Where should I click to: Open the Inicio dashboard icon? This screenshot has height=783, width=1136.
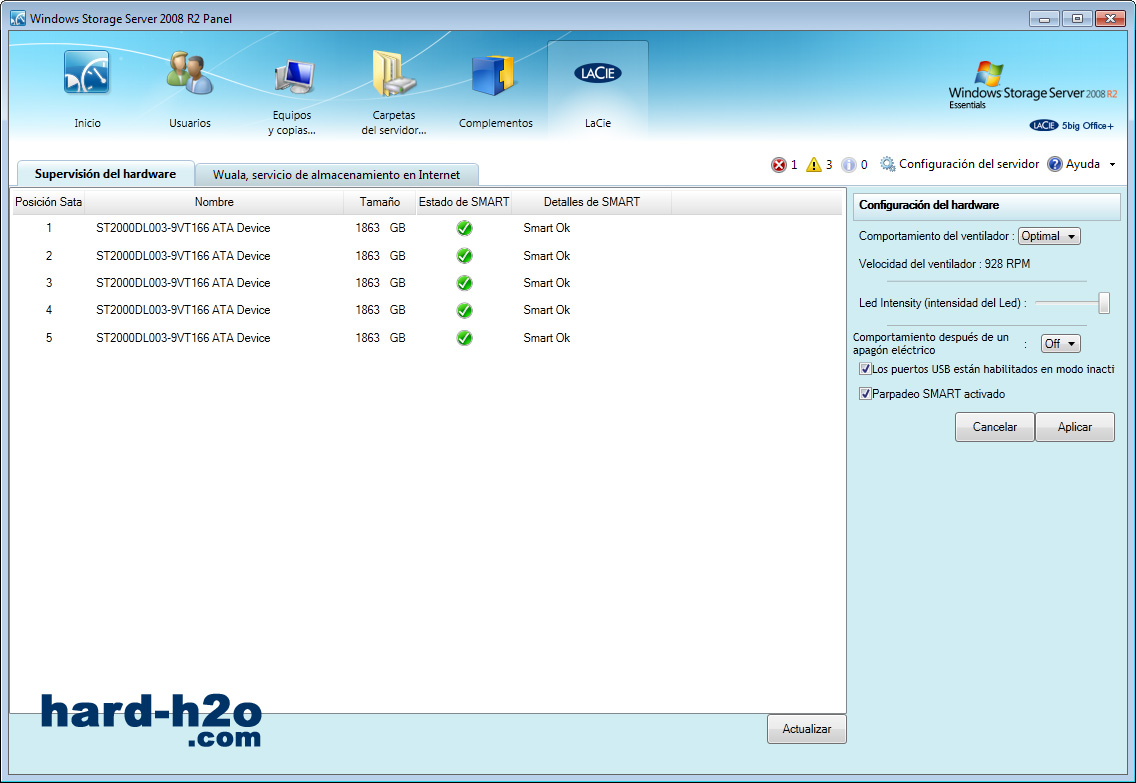pyautogui.click(x=86, y=73)
